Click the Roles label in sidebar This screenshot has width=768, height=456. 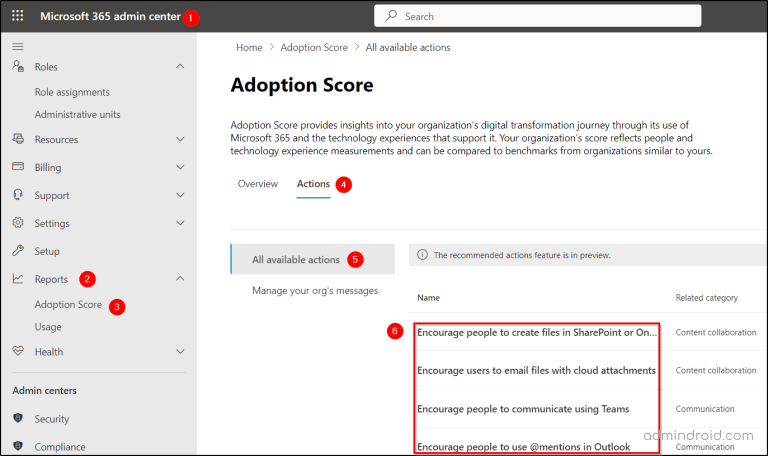point(46,67)
